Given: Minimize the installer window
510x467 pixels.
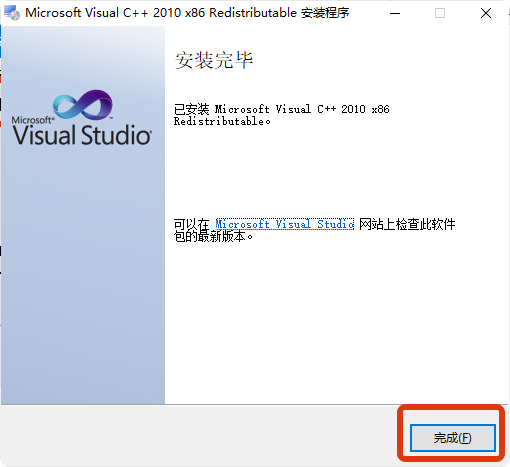Looking at the screenshot, I should tap(395, 13).
